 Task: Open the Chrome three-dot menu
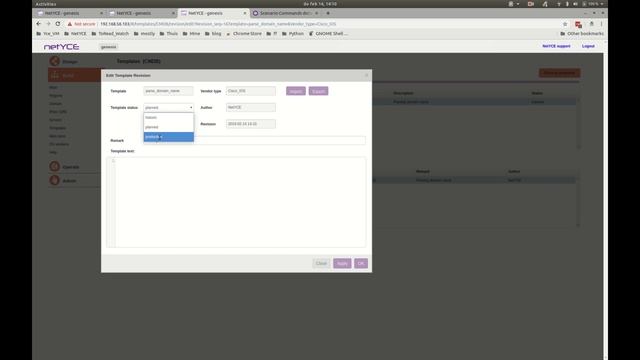tap(601, 24)
